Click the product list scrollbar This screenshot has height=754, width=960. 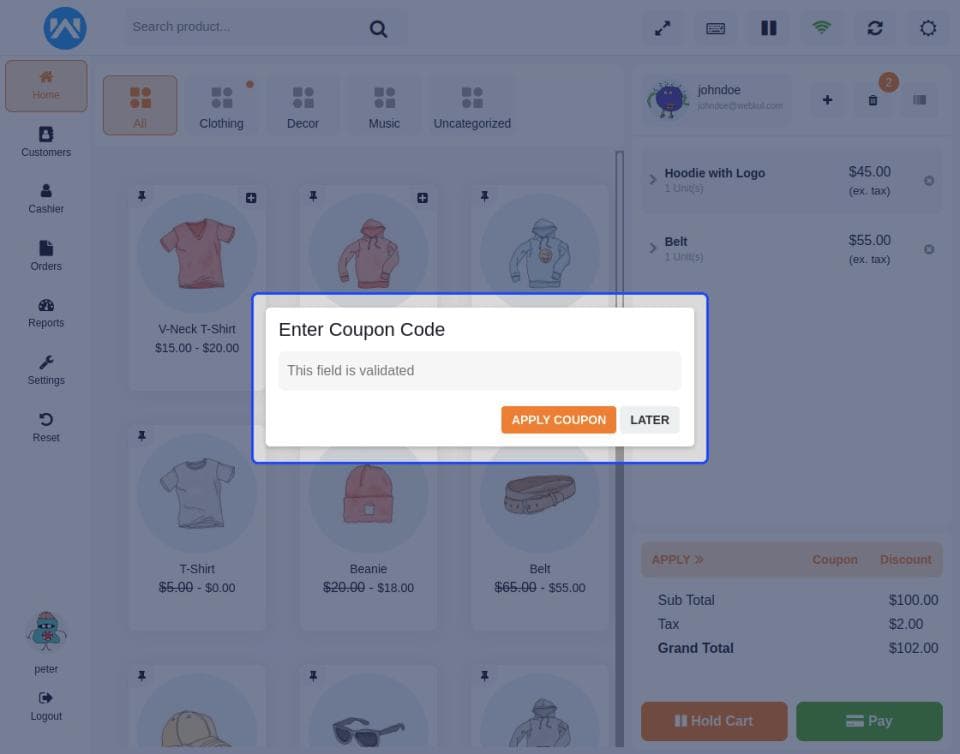620,449
